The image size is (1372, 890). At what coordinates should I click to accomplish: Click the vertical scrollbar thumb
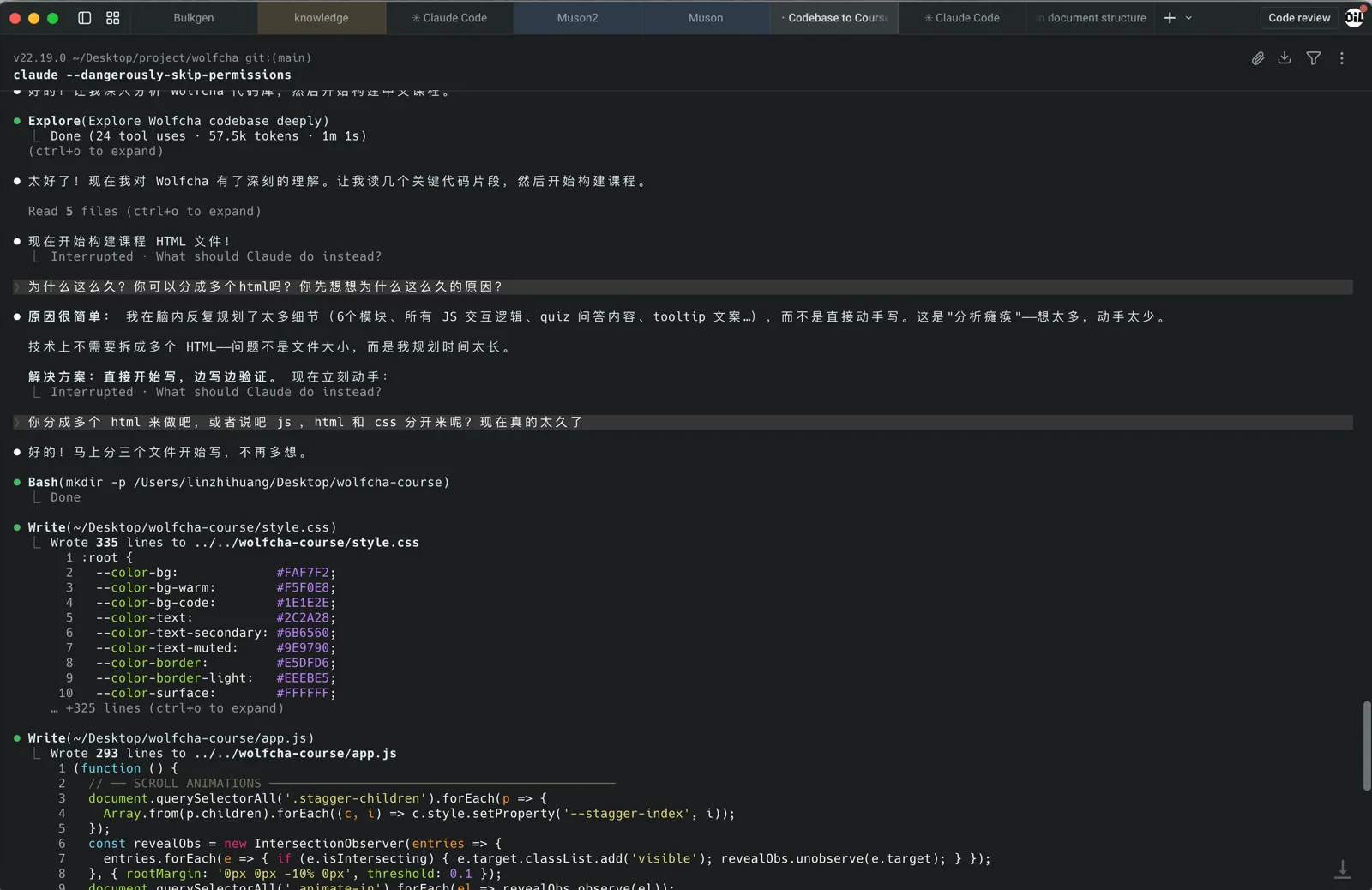coord(1367,746)
